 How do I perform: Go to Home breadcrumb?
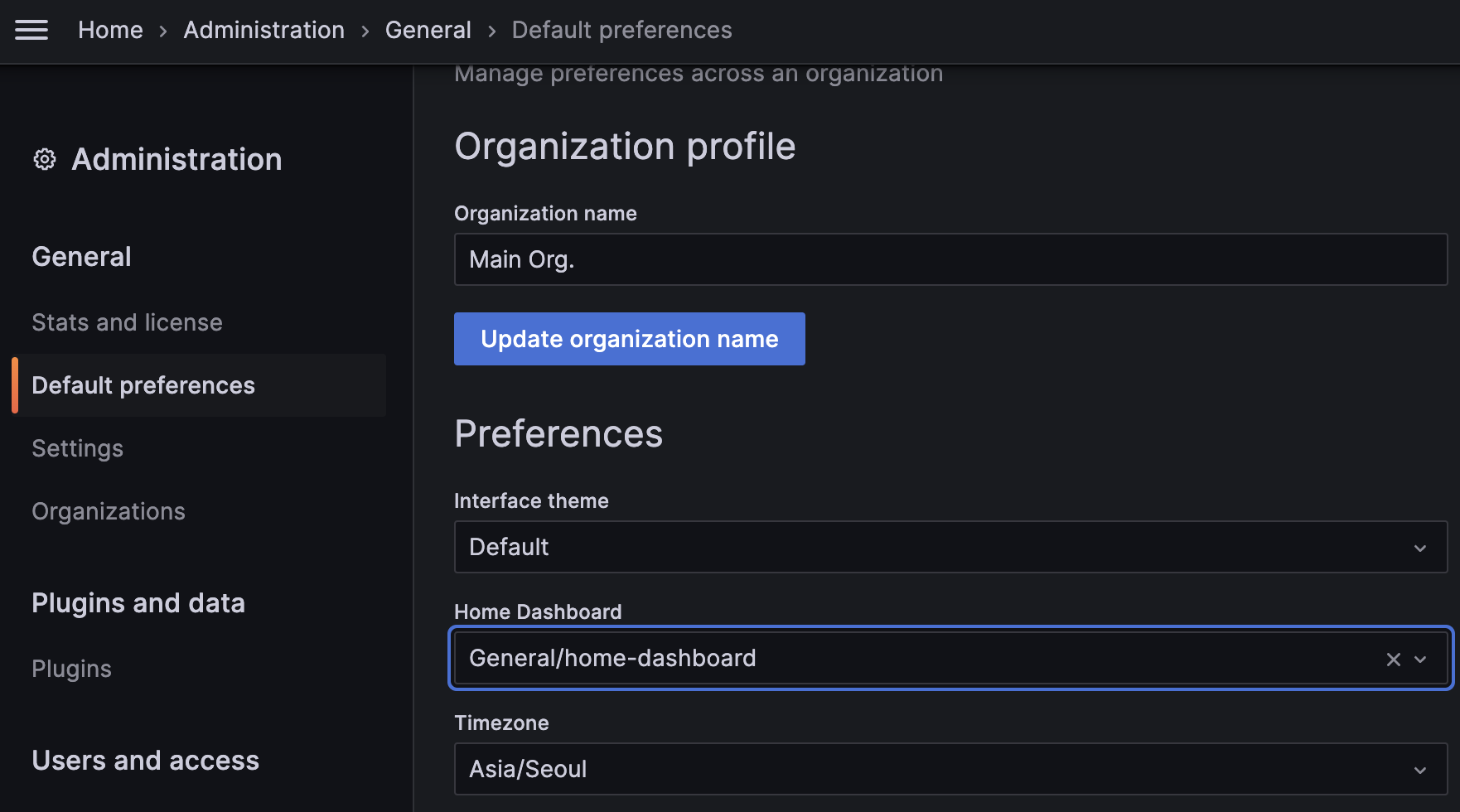pyautogui.click(x=110, y=31)
